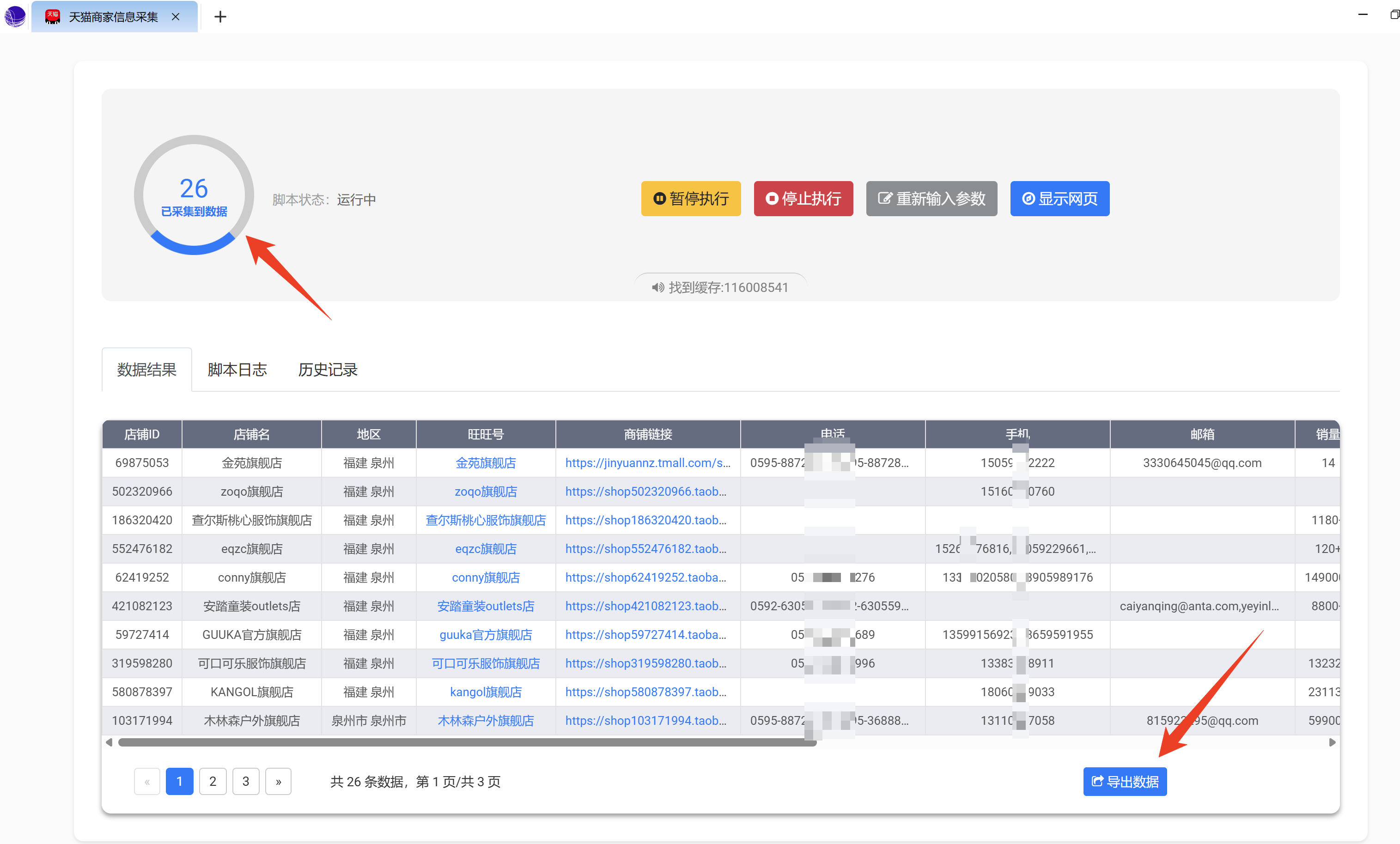Image resolution: width=1400 pixels, height=844 pixels.
Task: Open the shop421082123 shop link
Action: pos(646,606)
